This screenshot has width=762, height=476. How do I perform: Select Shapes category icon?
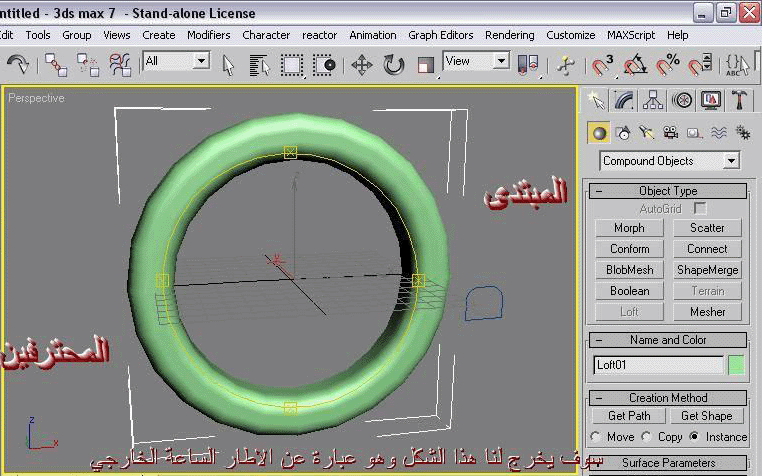(623, 133)
